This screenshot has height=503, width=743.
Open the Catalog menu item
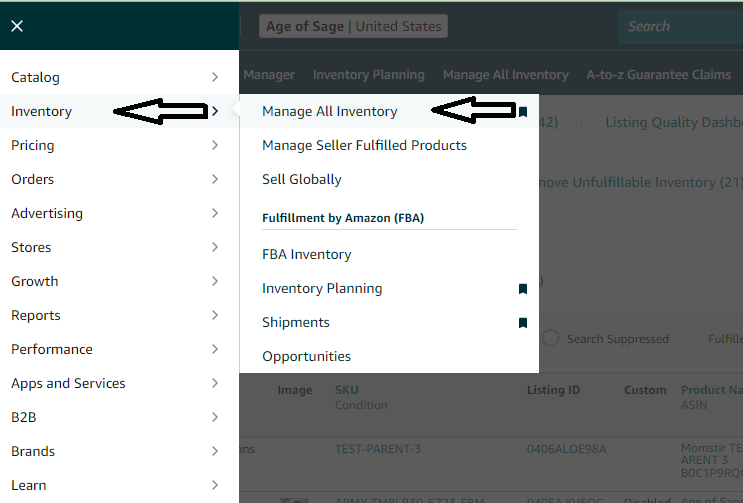[x=119, y=77]
